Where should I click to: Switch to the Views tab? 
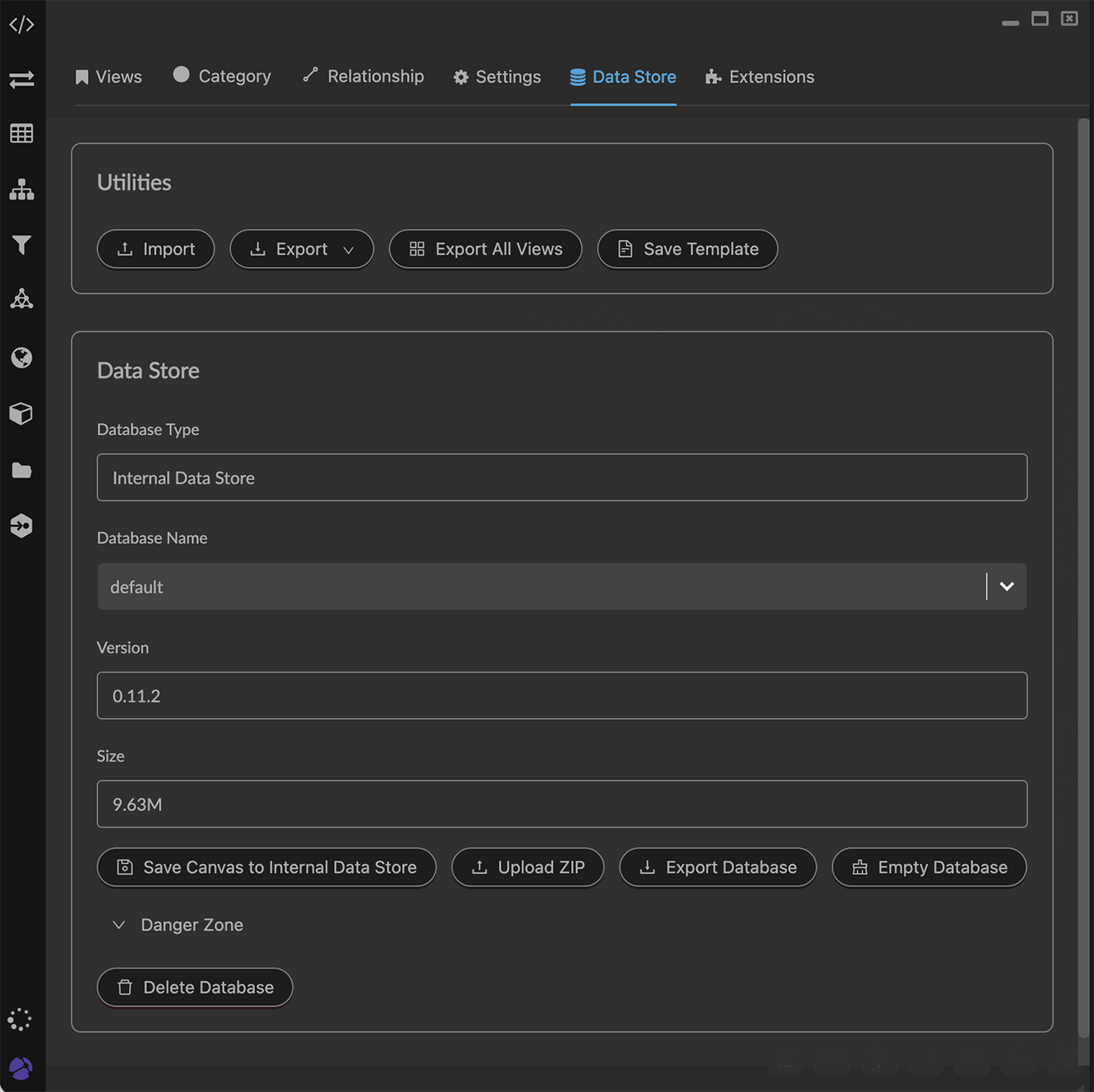tap(109, 76)
